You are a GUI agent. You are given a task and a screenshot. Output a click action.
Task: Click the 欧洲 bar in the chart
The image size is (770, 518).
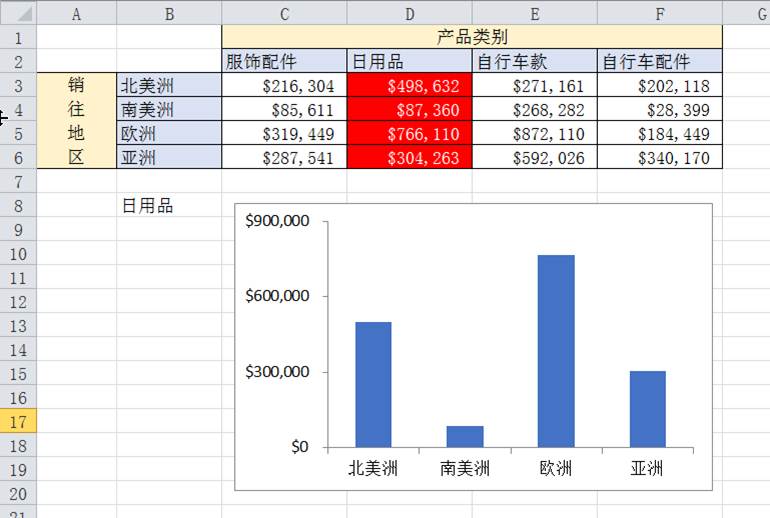(x=556, y=350)
